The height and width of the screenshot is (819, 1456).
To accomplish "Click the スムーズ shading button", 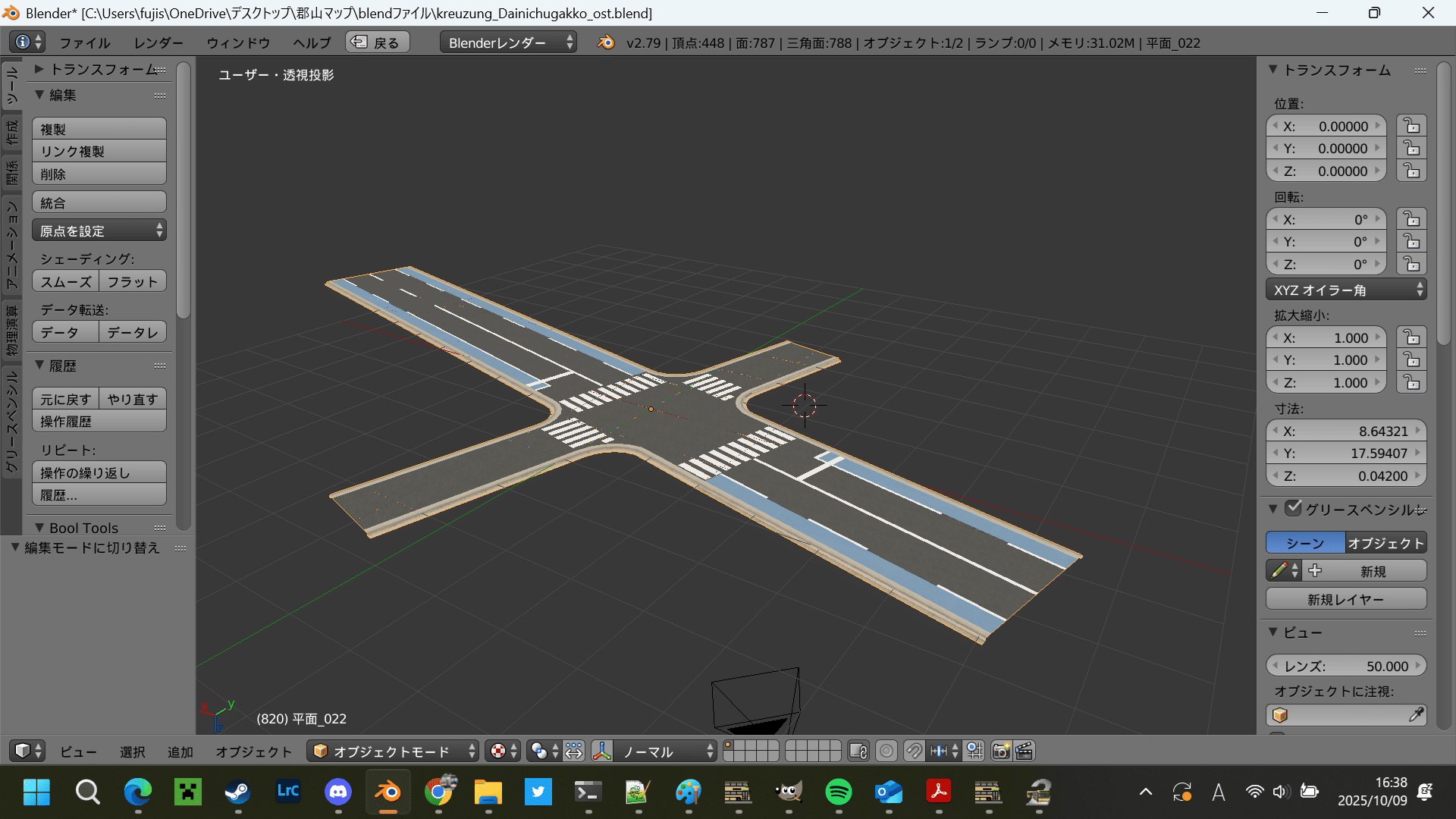I will pos(65,281).
